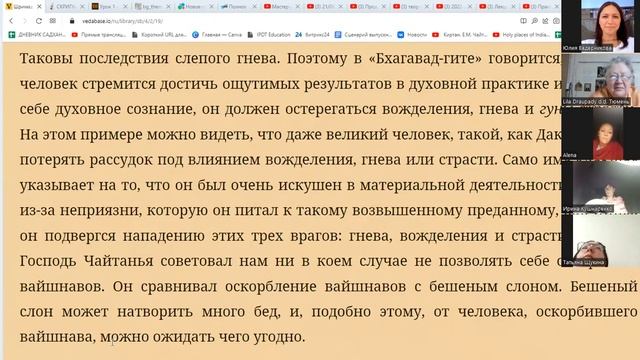
Task: Select Татьяна Шукина's video thumbnail
Action: click(x=601, y=241)
